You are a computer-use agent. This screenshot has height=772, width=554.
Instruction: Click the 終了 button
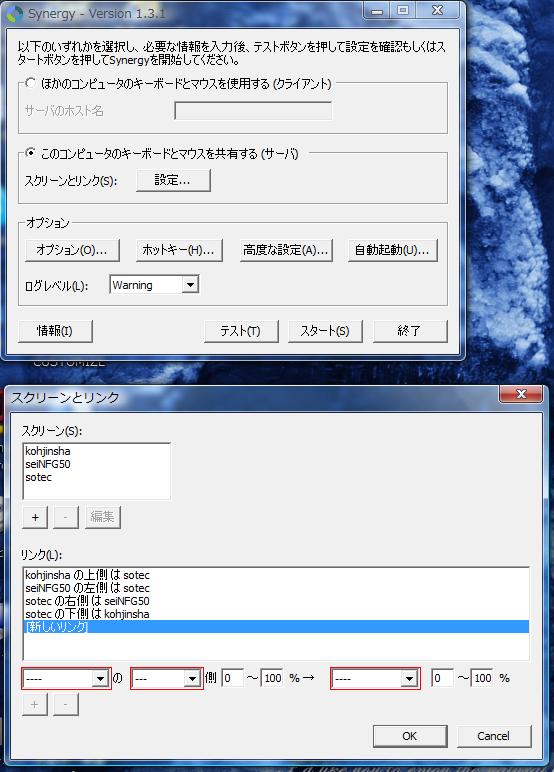(x=410, y=331)
